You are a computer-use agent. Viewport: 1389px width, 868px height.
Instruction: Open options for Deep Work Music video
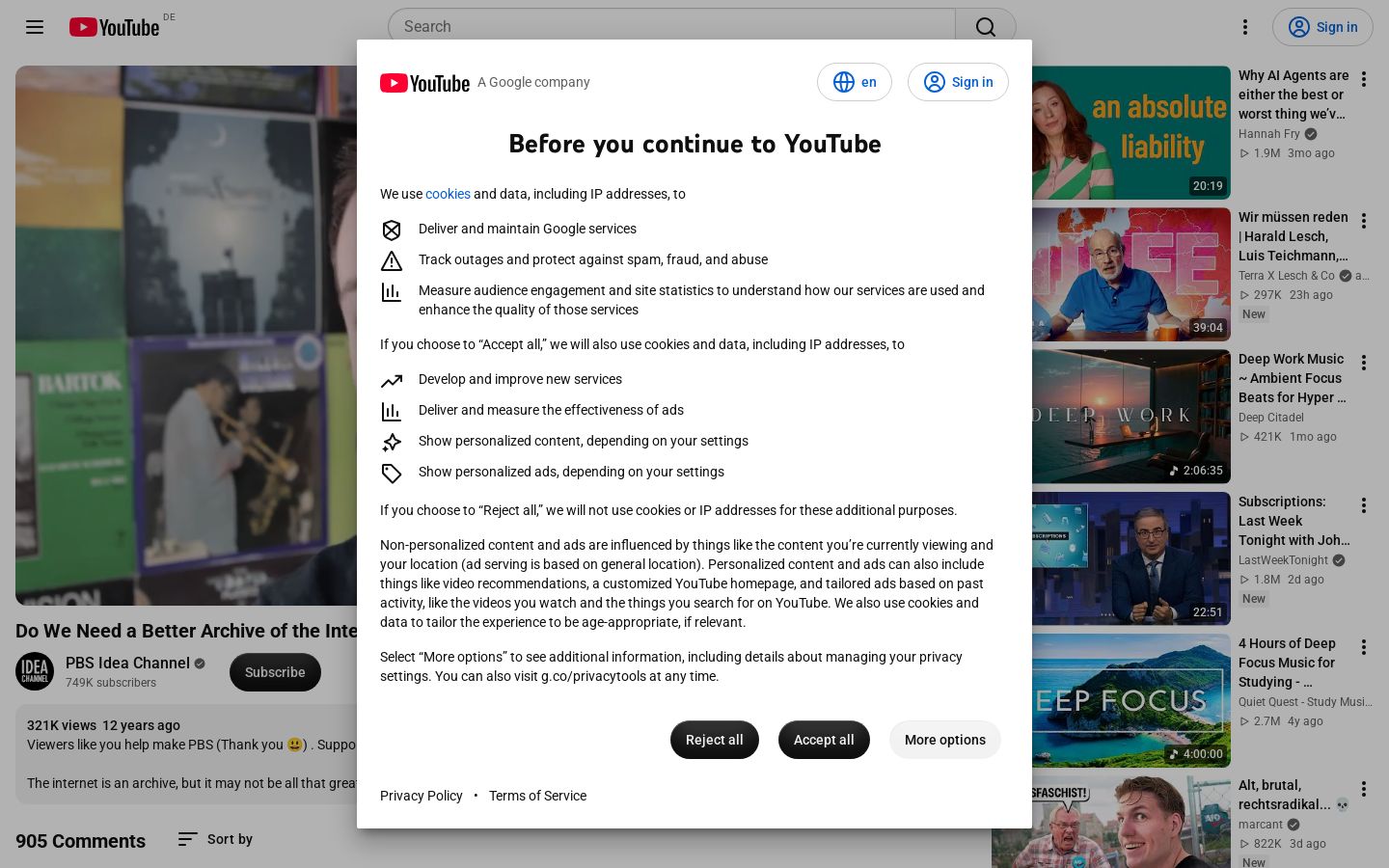pos(1364,363)
